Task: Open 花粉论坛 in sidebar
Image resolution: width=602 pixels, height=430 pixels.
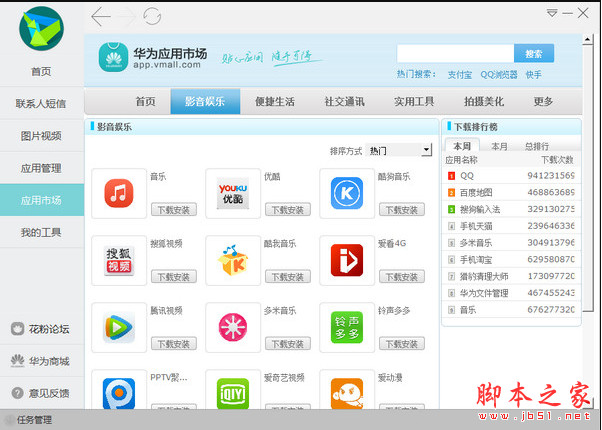Action: [x=41, y=329]
